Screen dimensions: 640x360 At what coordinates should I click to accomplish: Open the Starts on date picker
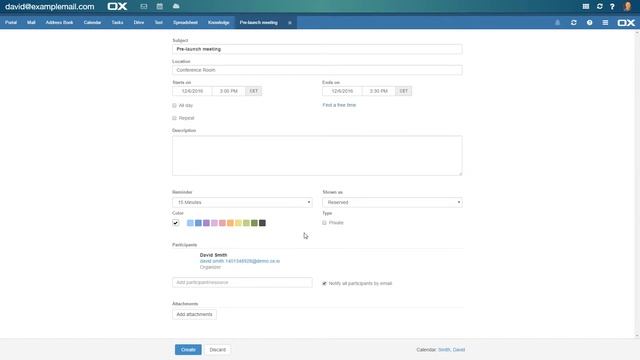click(x=192, y=91)
